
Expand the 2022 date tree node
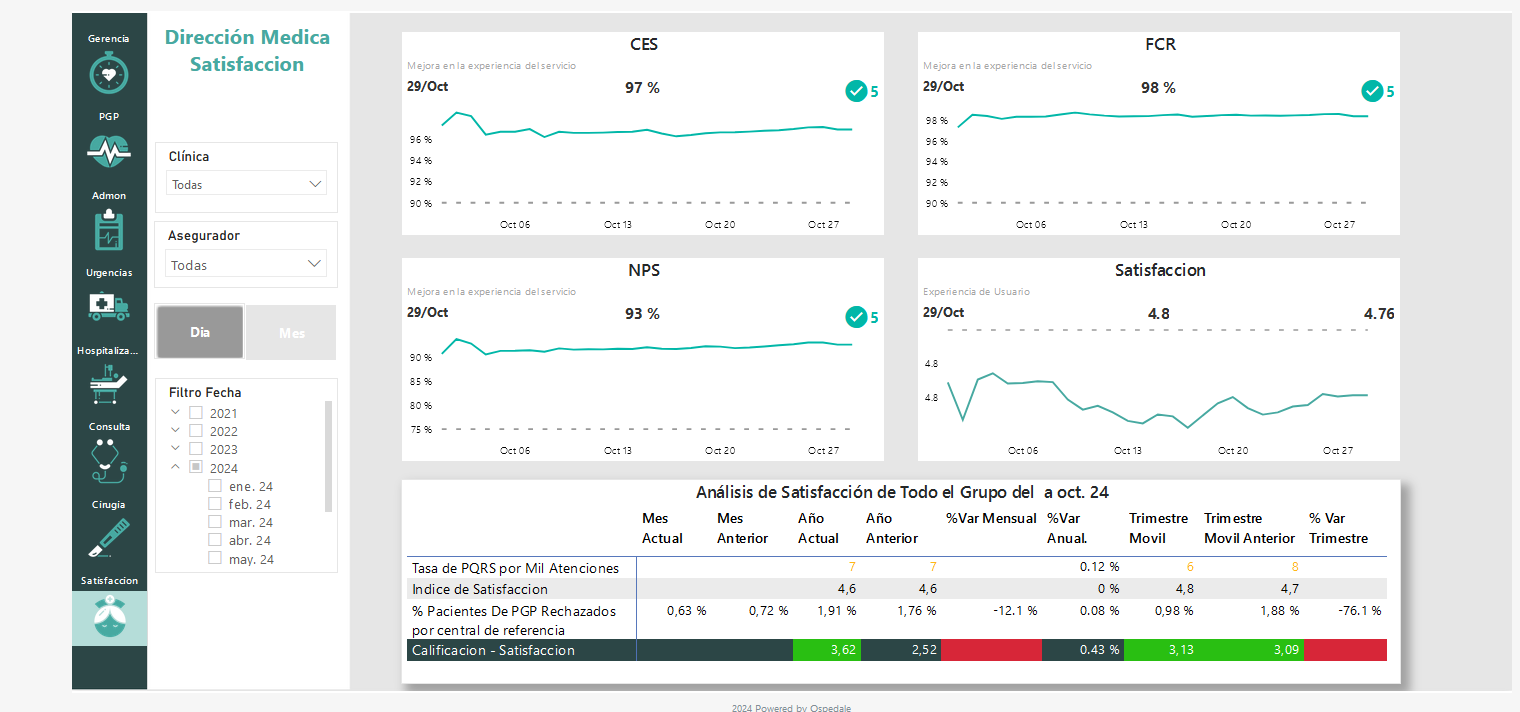tap(176, 431)
